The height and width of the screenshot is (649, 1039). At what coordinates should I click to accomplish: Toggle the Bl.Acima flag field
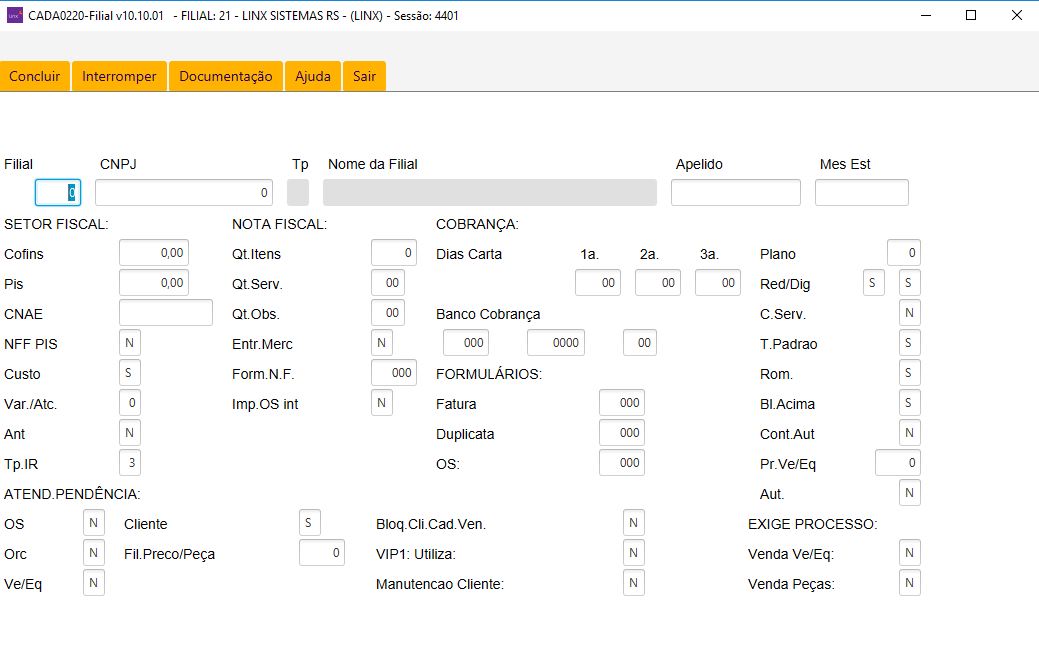point(910,402)
